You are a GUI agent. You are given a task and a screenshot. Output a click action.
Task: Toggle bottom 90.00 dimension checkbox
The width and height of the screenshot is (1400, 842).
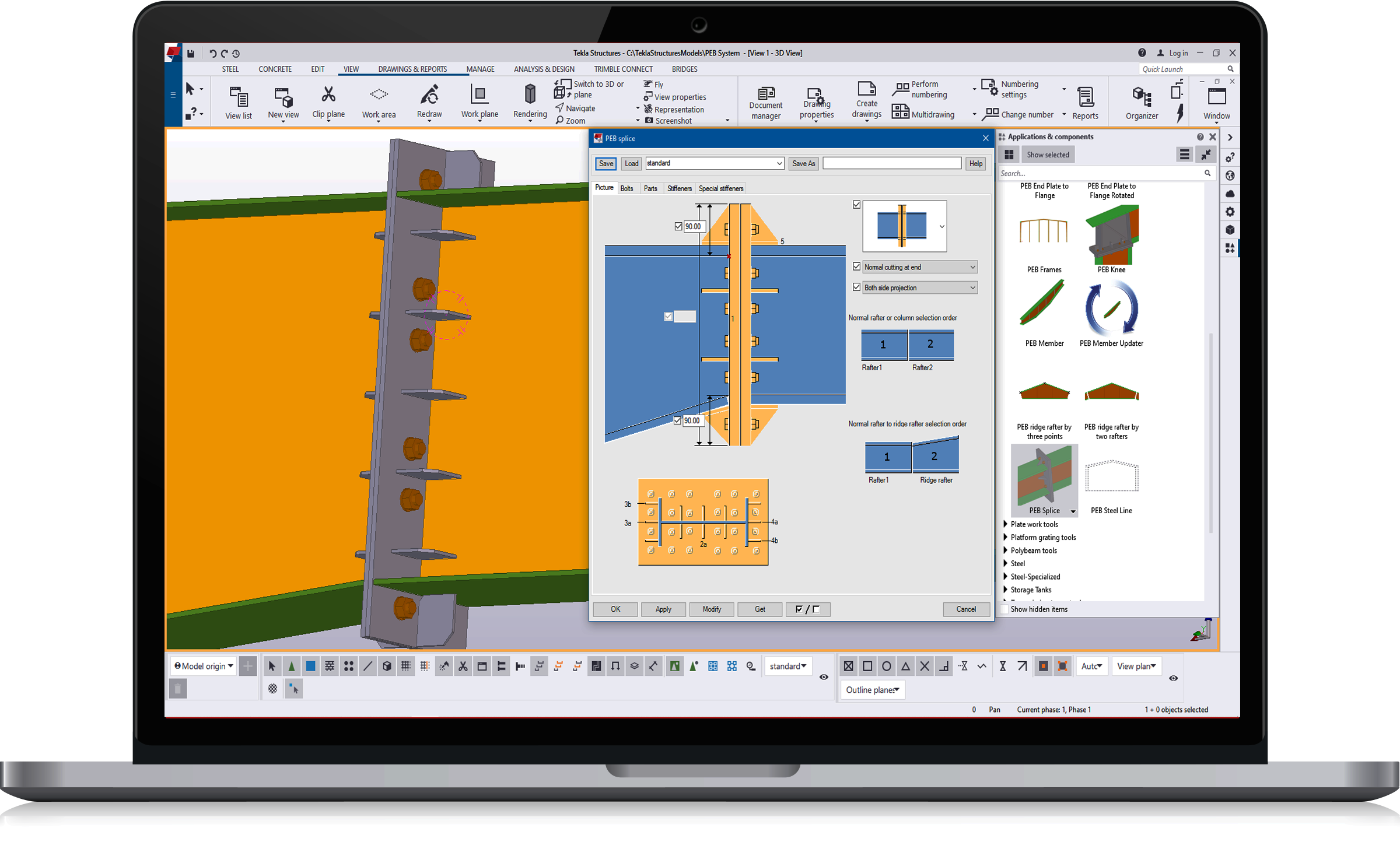point(677,420)
